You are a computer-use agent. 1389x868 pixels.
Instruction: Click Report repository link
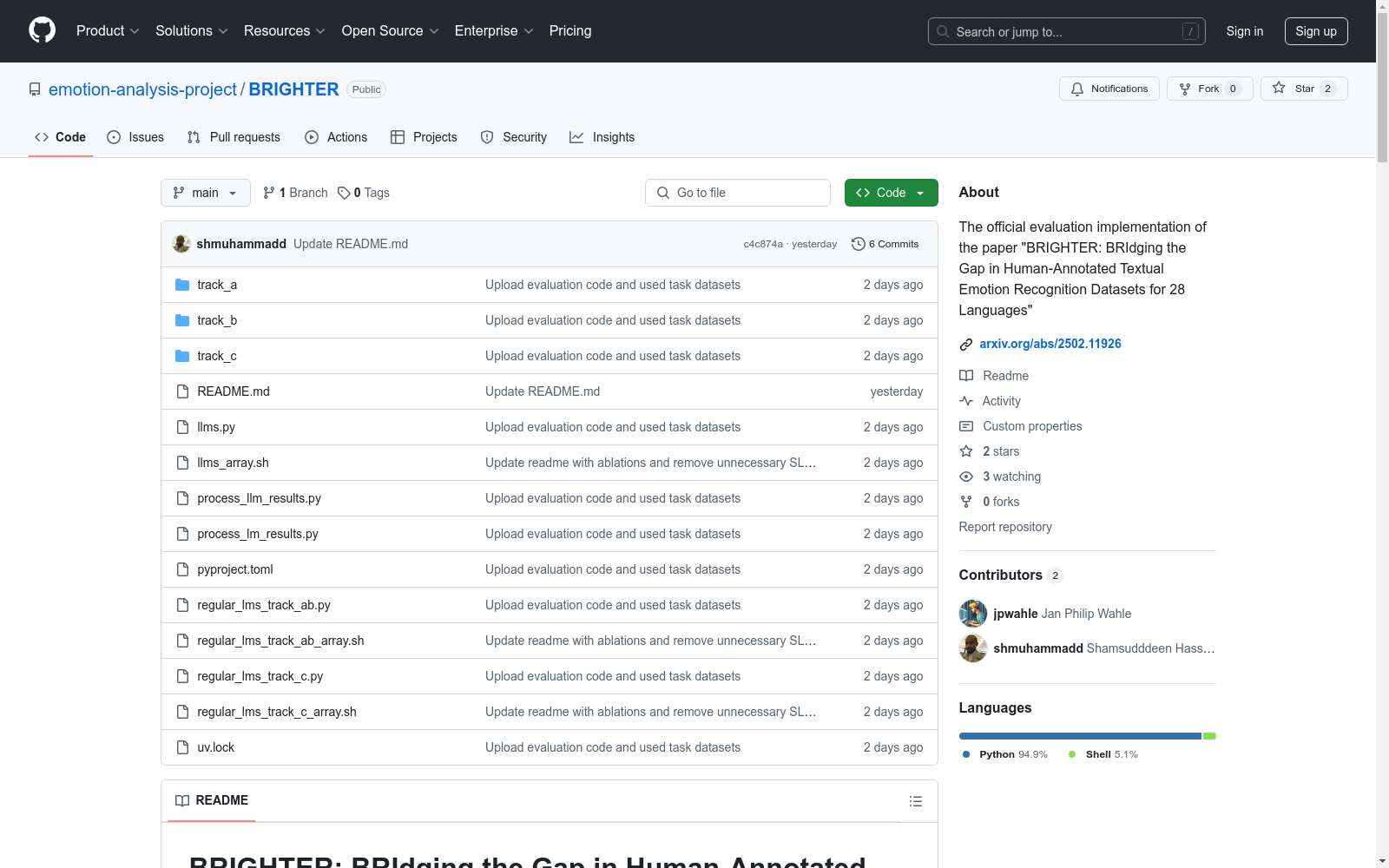1005,527
